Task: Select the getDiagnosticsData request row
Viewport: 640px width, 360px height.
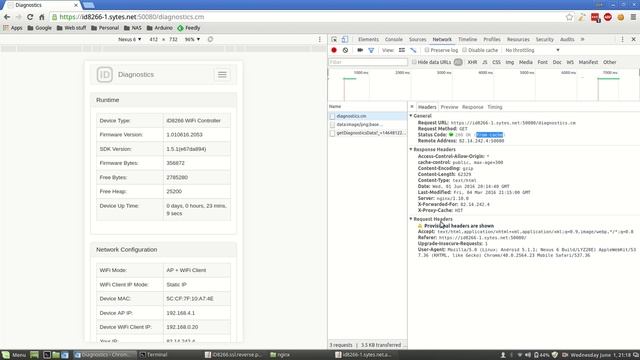Action: tap(367, 133)
